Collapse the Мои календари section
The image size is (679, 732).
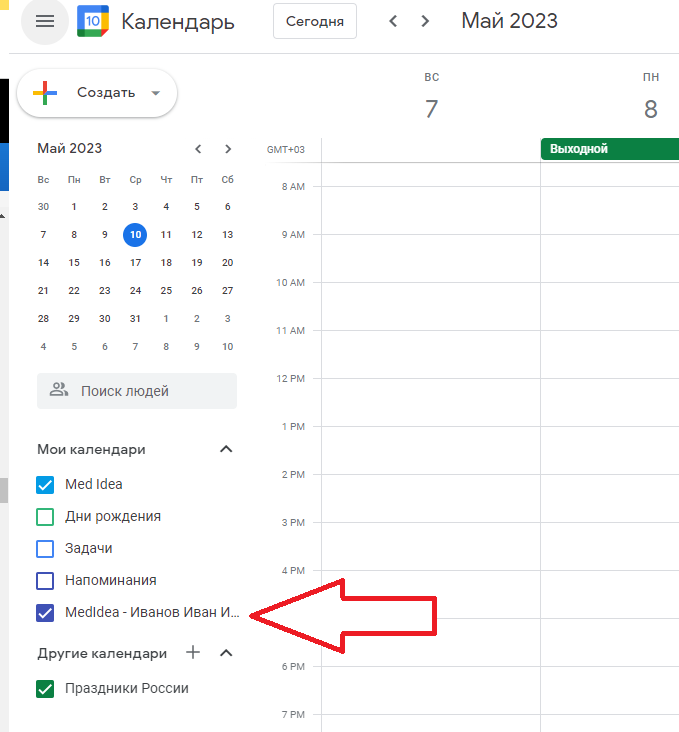pyautogui.click(x=226, y=449)
